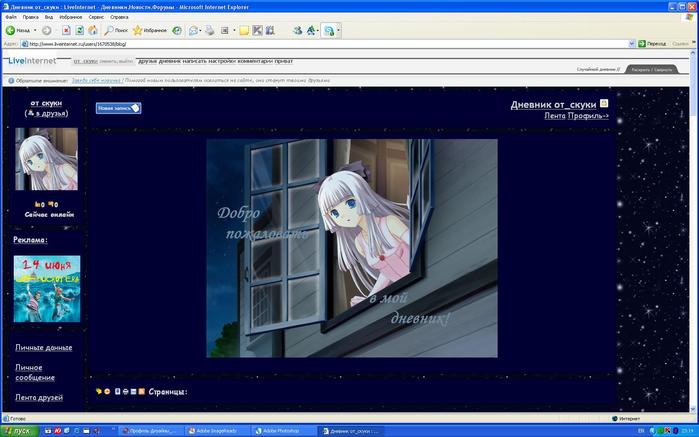Viewport: 699px width, 437px height.
Task: Switch to Adobe ImageReady taskbar button
Action: tap(217, 431)
